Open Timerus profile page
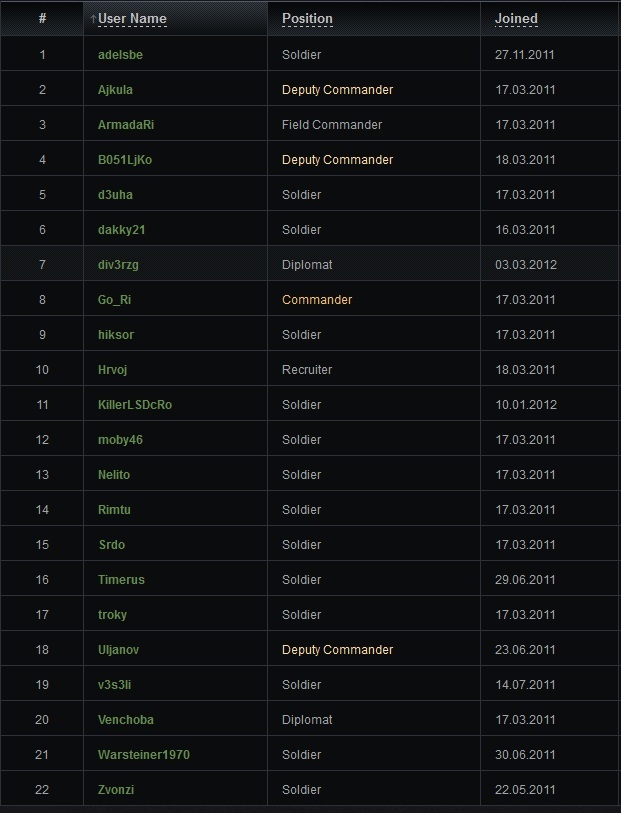621x814 pixels. 121,580
